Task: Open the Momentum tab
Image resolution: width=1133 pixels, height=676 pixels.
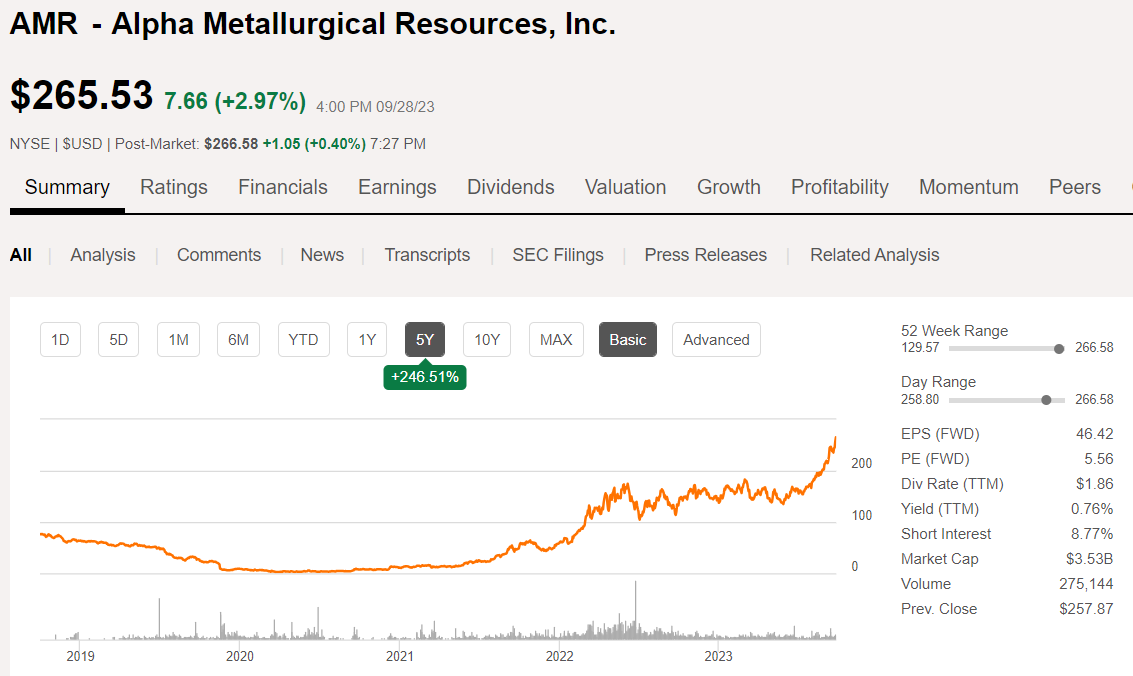Action: [x=968, y=187]
